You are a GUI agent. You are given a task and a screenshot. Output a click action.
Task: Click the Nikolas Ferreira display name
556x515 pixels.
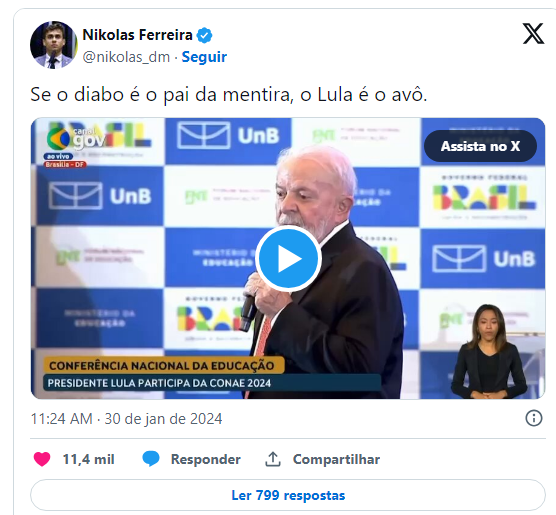point(137,35)
